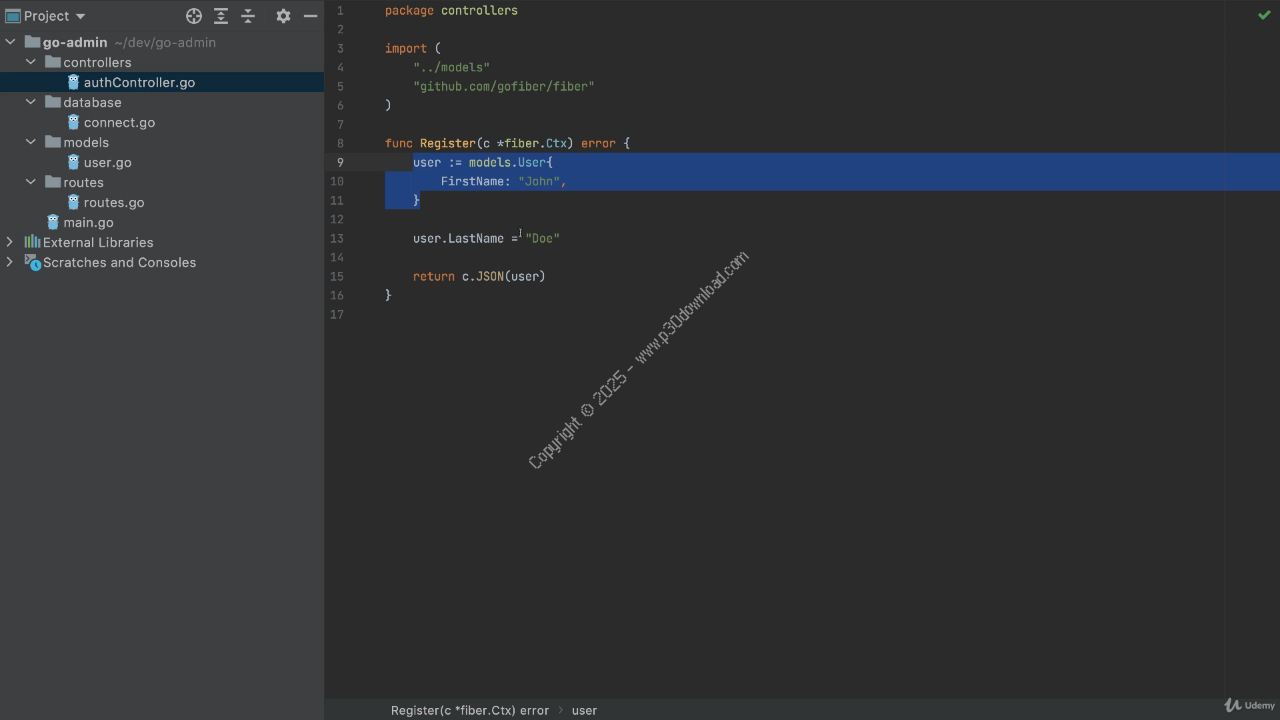Click line number 15 in the gutter
The height and width of the screenshot is (720, 1280).
[336, 276]
